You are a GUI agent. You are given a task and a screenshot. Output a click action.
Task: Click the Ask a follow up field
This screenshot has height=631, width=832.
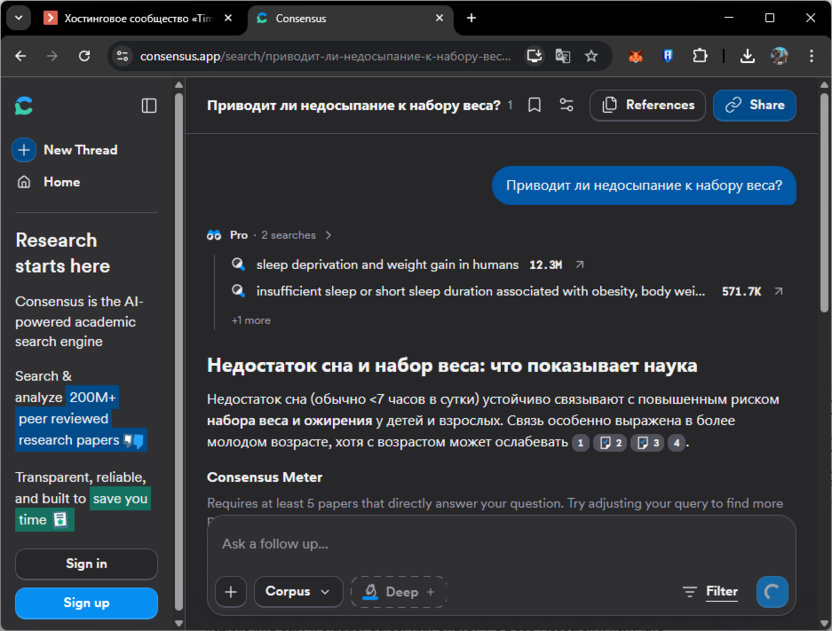(501, 544)
